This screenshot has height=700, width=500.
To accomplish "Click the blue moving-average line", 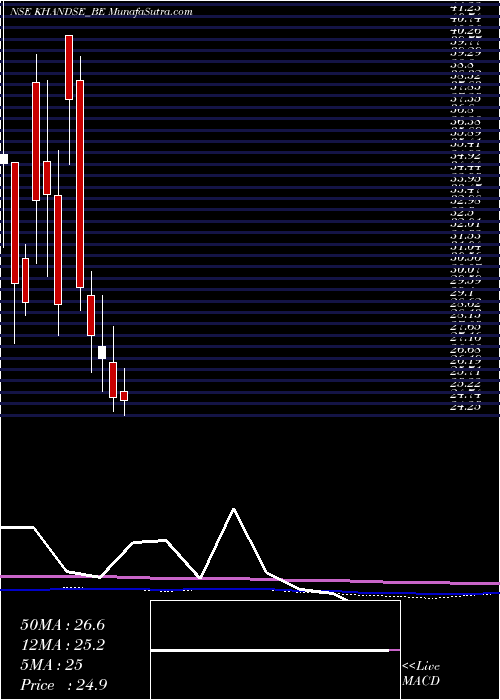I will [x=250, y=591].
